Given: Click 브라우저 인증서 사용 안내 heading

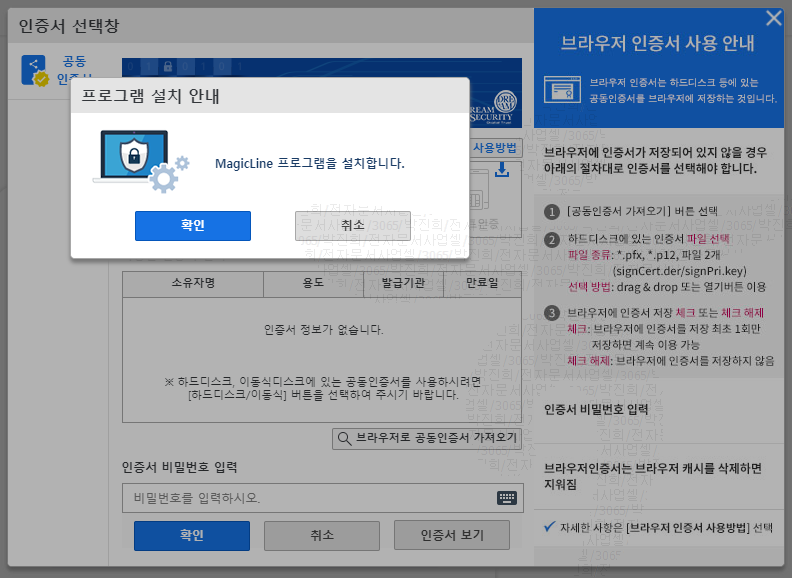Looking at the screenshot, I should click(657, 43).
